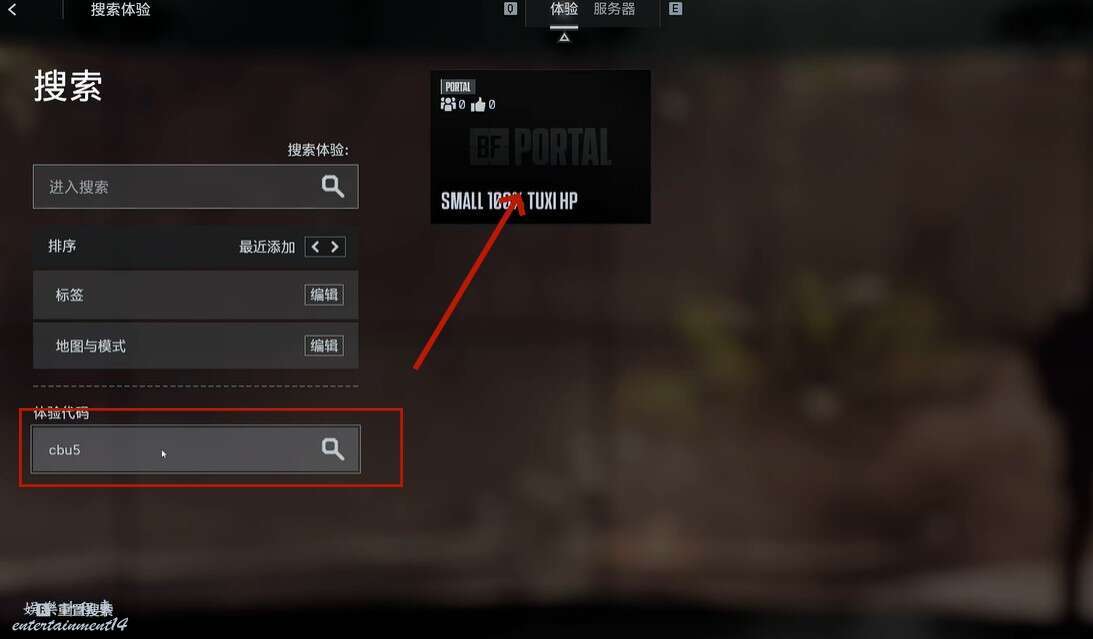
Task: Click the 地图与模式 row label
Action: [91, 346]
